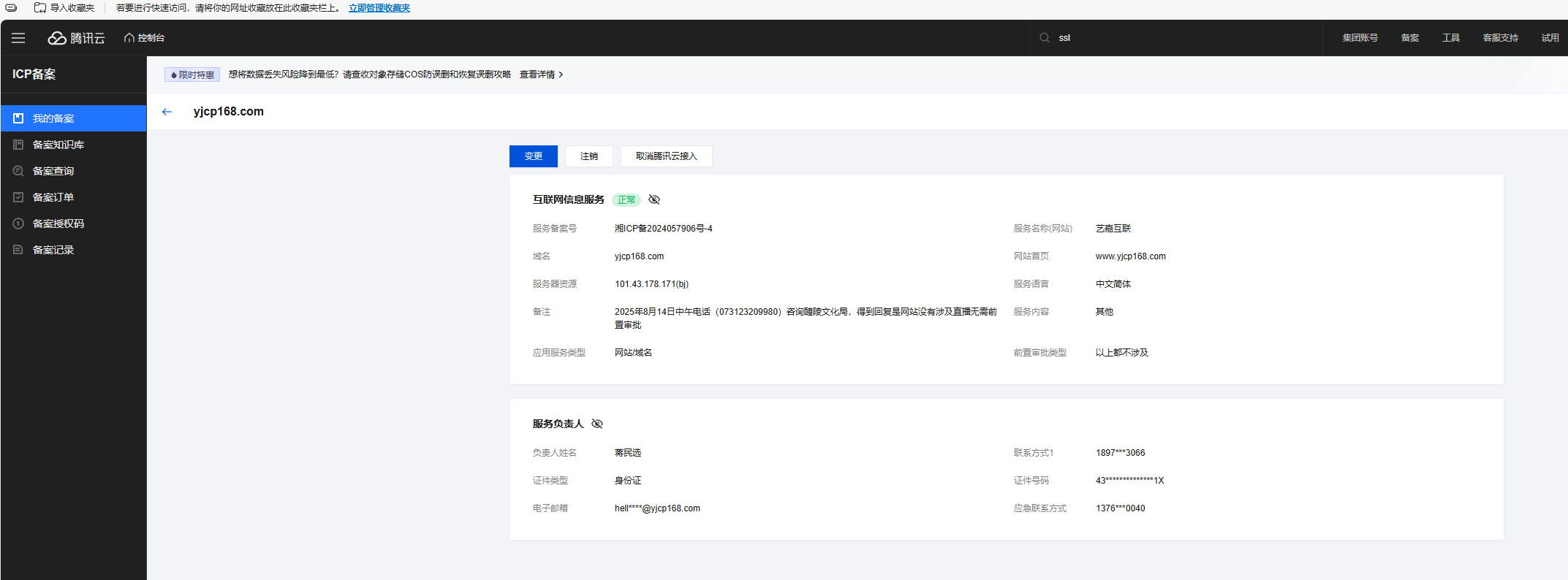The image size is (1568, 580).
Task: Click the 备案授权码 sidebar icon
Action: coord(18,224)
